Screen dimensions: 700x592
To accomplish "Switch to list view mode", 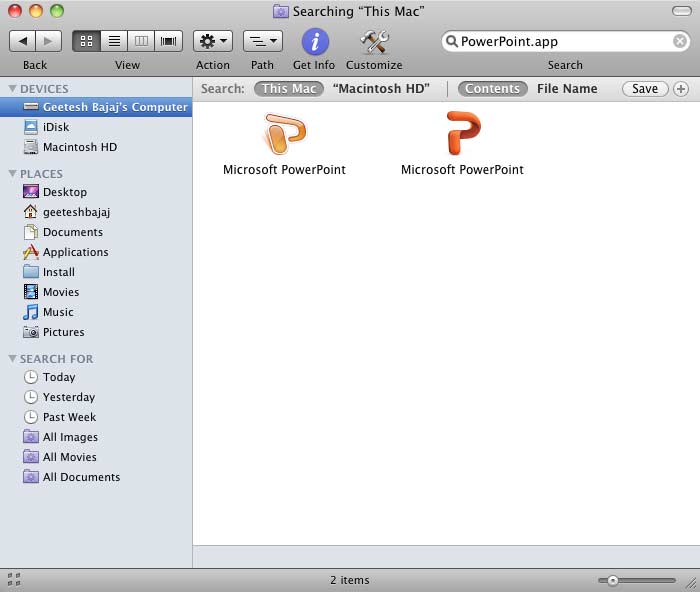I will [114, 42].
